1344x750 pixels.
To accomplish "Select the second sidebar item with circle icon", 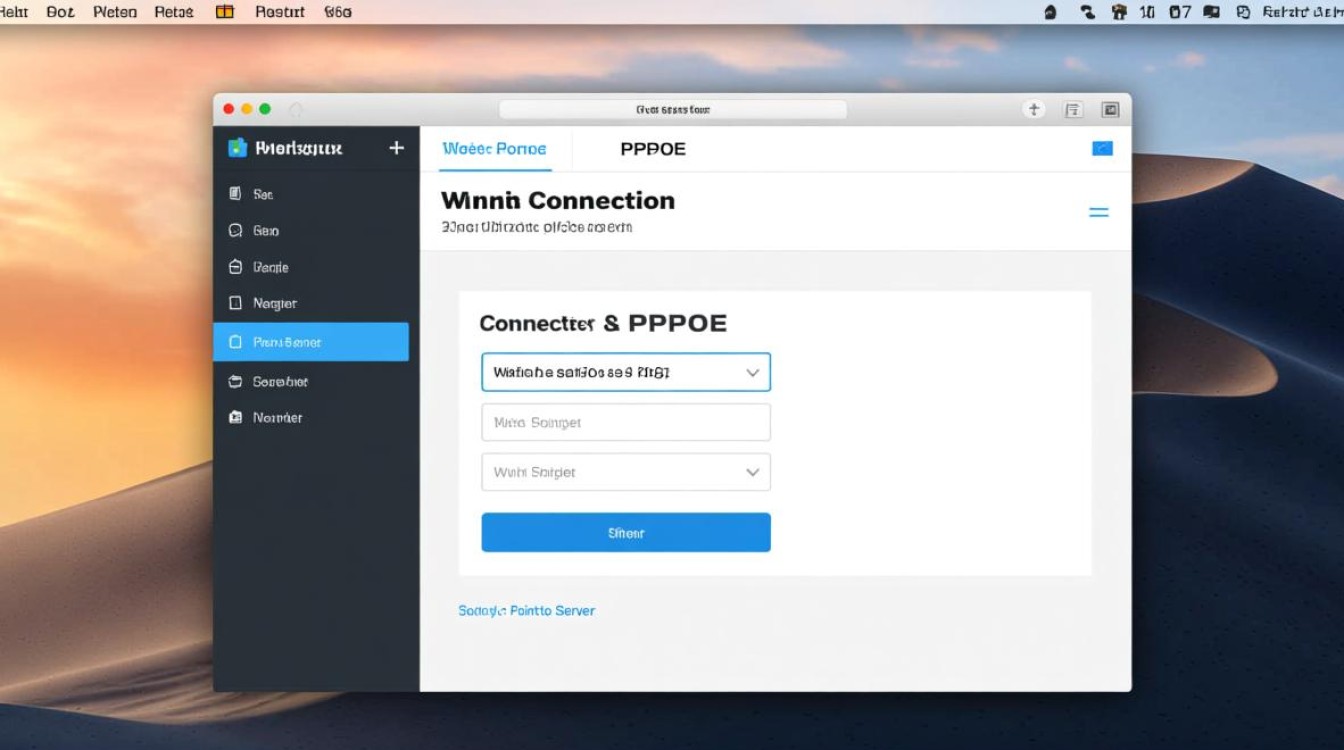I will click(265, 230).
